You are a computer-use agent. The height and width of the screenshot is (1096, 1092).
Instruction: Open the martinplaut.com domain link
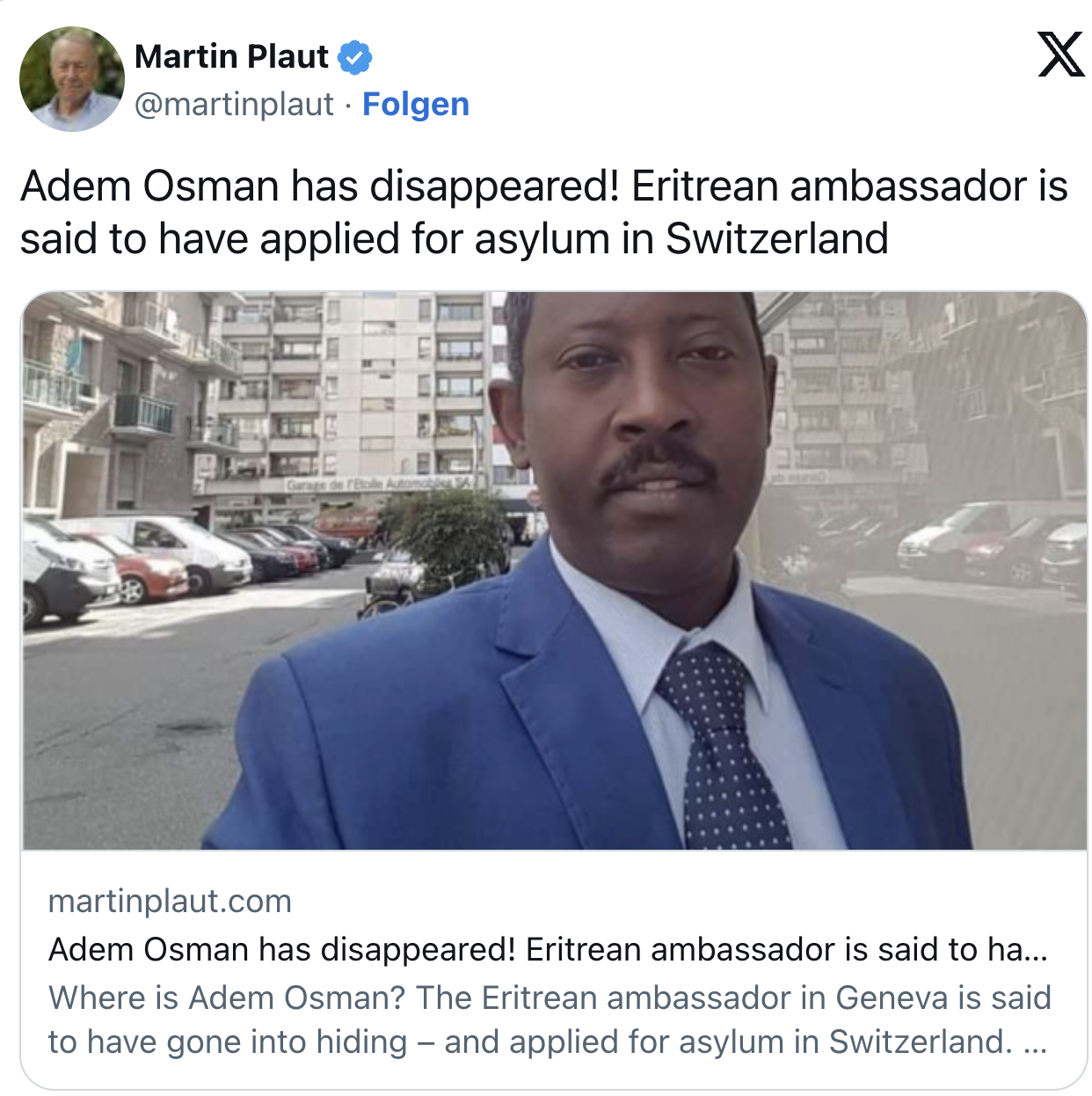coord(170,901)
